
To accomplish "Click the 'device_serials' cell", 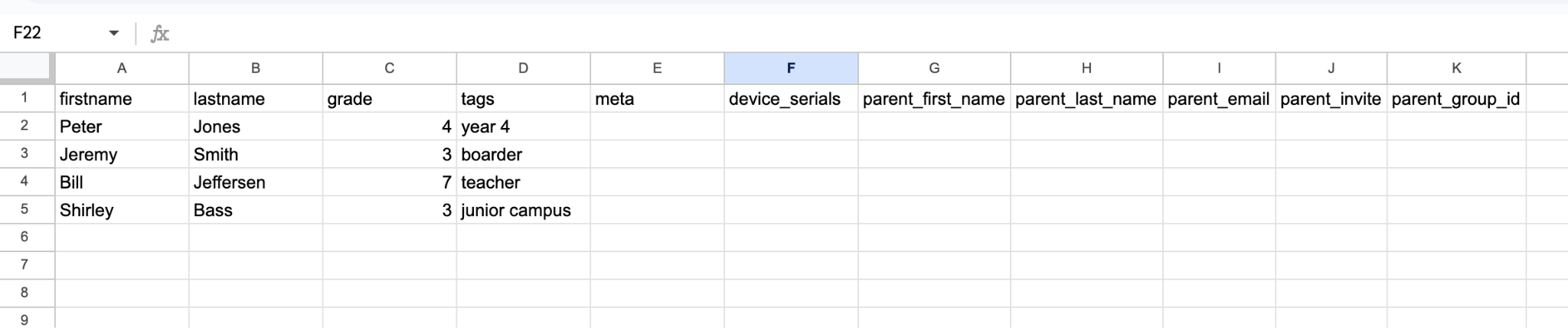I will pyautogui.click(x=790, y=99).
